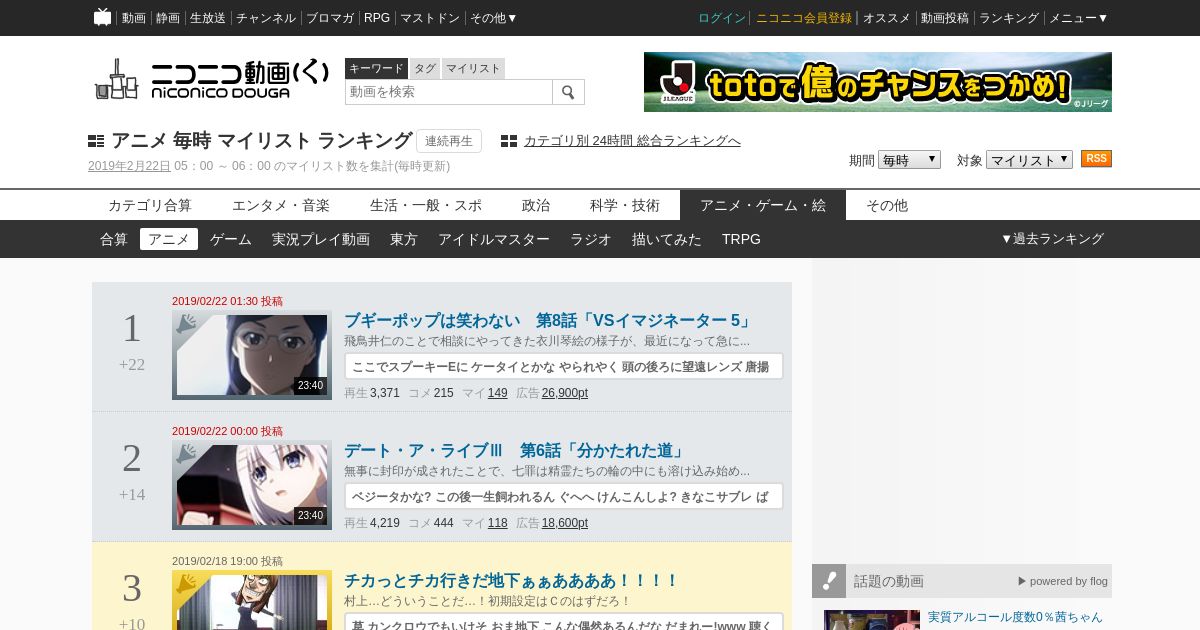The image size is (1200, 630).
Task: Click the TV icon in top navigation bar
Action: 102,17
